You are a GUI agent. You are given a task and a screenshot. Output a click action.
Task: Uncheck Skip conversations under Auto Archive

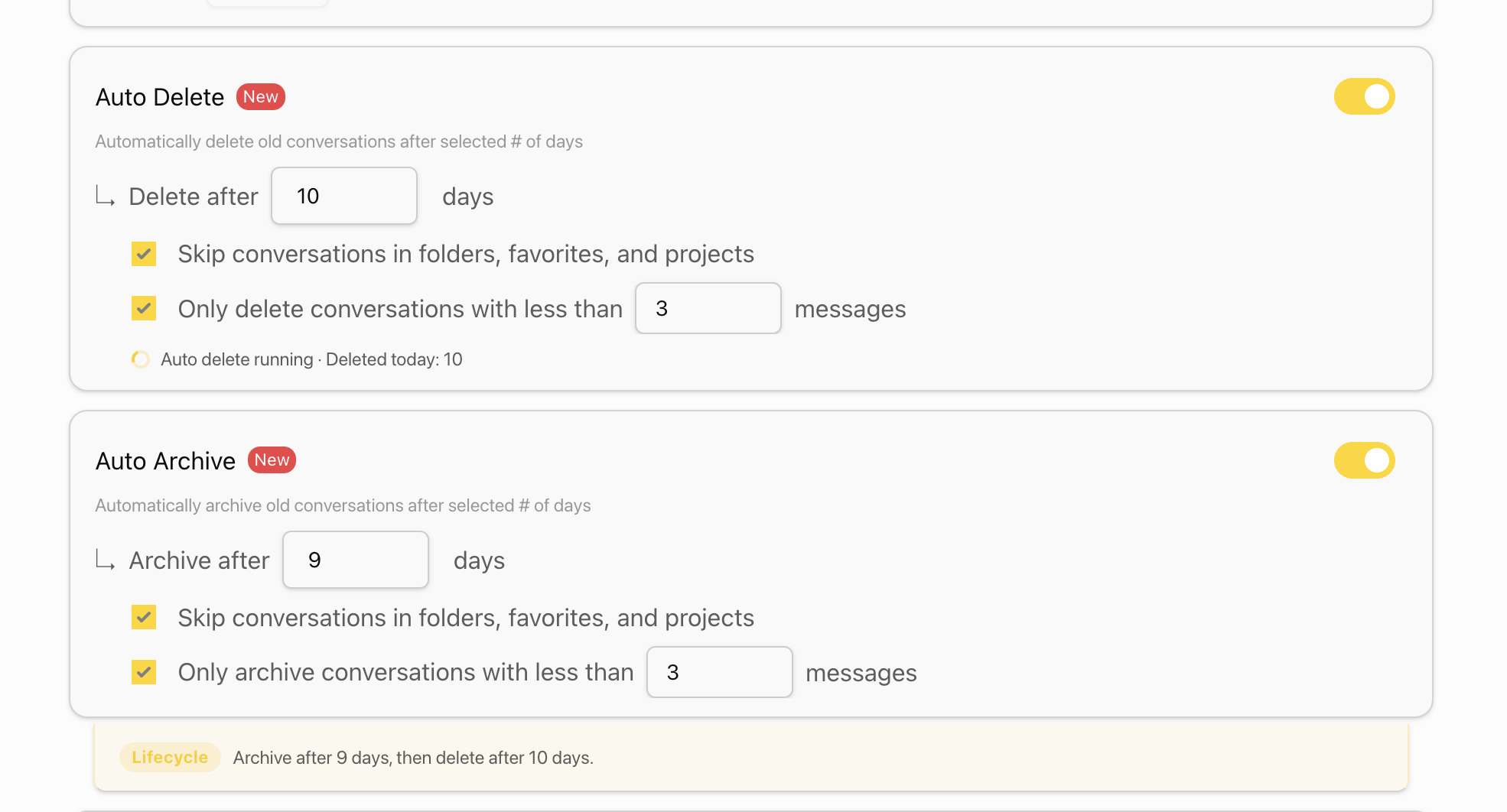coord(144,617)
